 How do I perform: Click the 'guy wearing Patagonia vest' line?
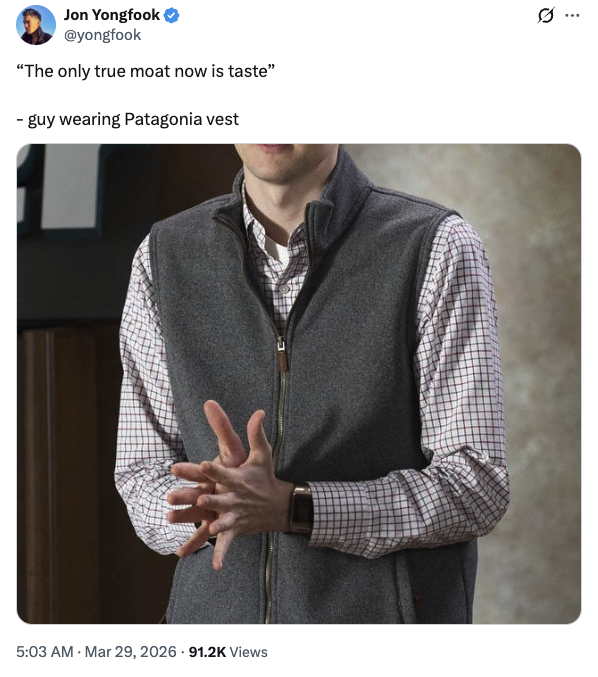click(x=127, y=119)
